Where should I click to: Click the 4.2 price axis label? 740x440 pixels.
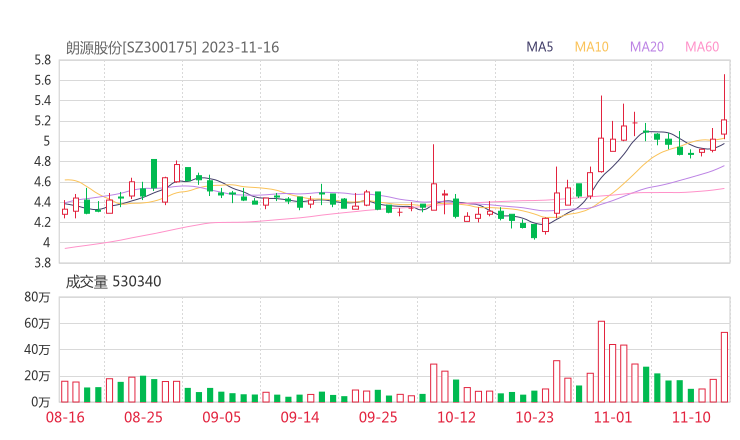42,222
